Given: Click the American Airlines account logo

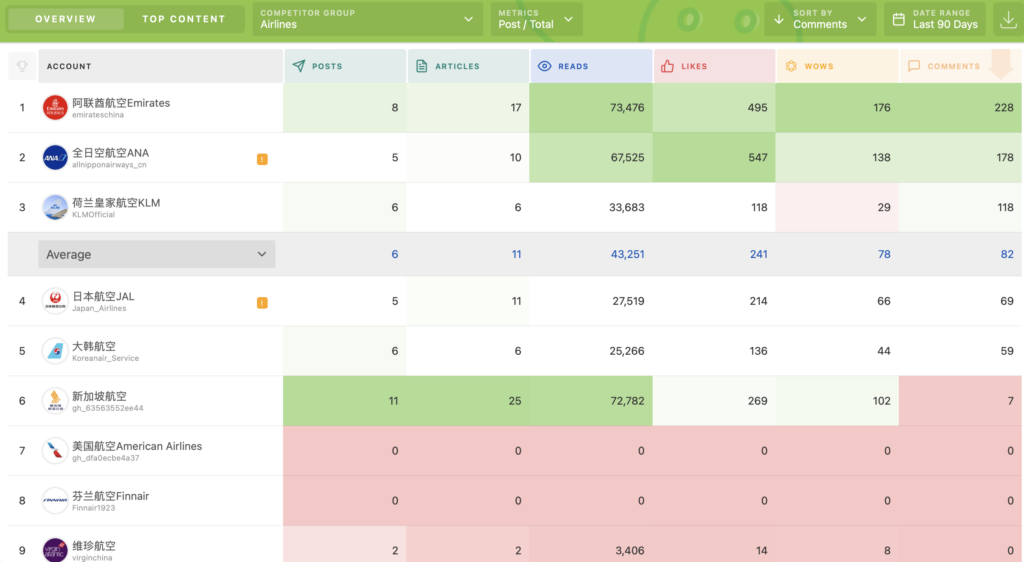Looking at the screenshot, I should pos(55,450).
